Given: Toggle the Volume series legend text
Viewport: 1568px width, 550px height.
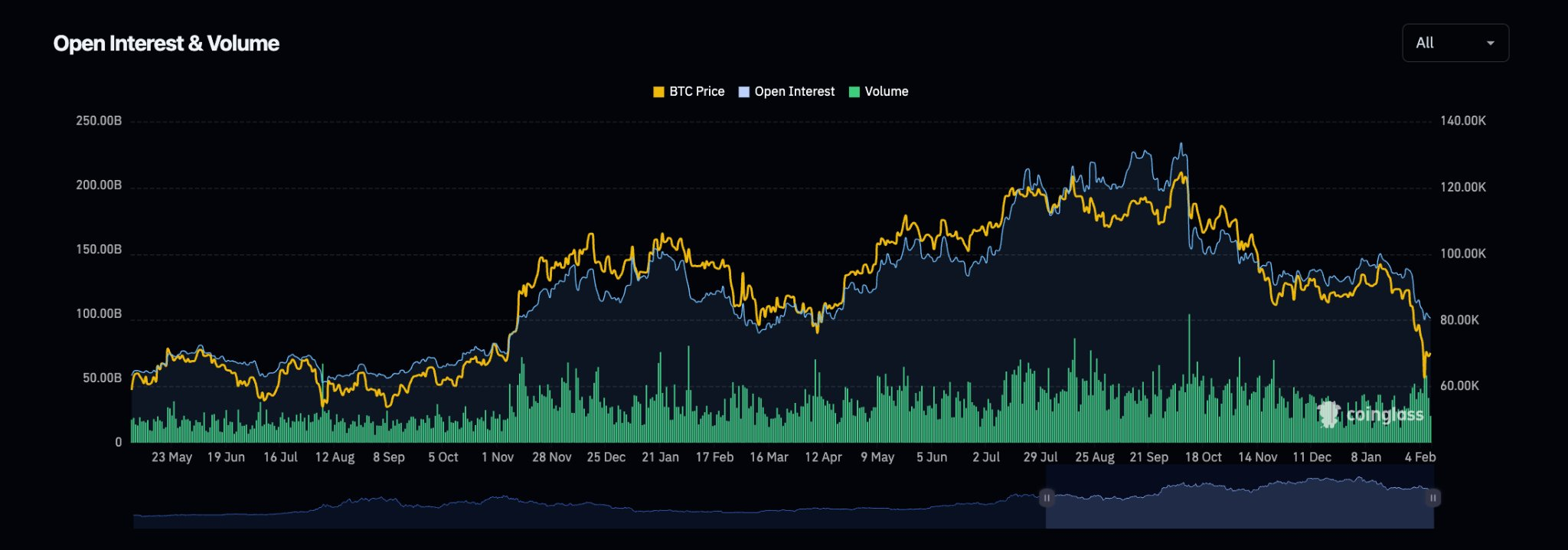Looking at the screenshot, I should pos(886,92).
